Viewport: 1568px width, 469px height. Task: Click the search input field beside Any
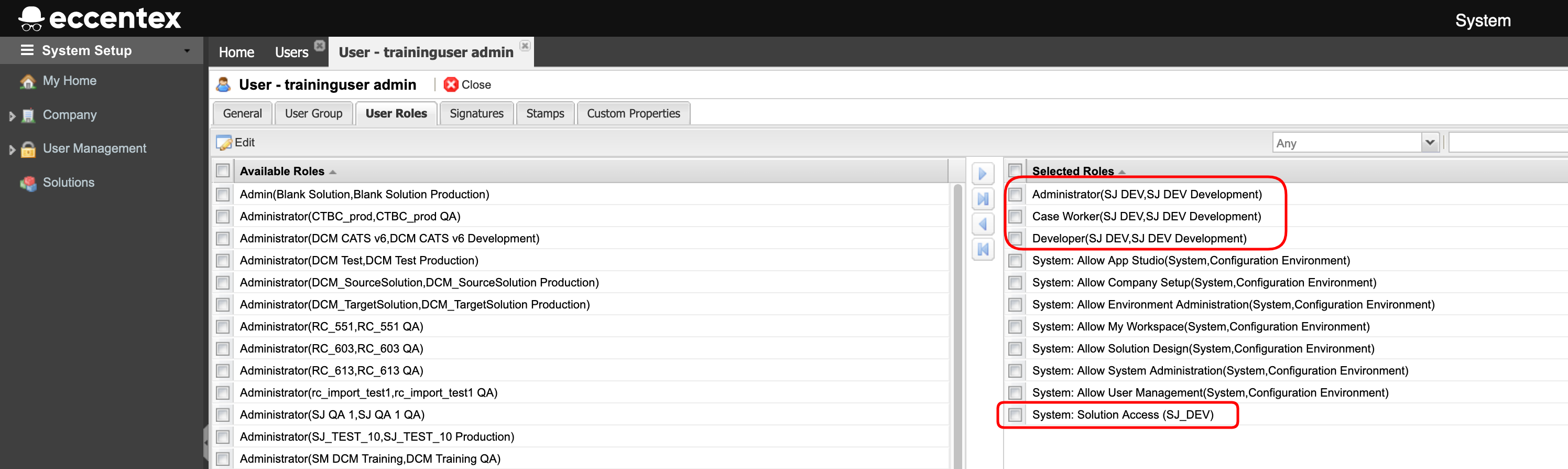[1508, 143]
